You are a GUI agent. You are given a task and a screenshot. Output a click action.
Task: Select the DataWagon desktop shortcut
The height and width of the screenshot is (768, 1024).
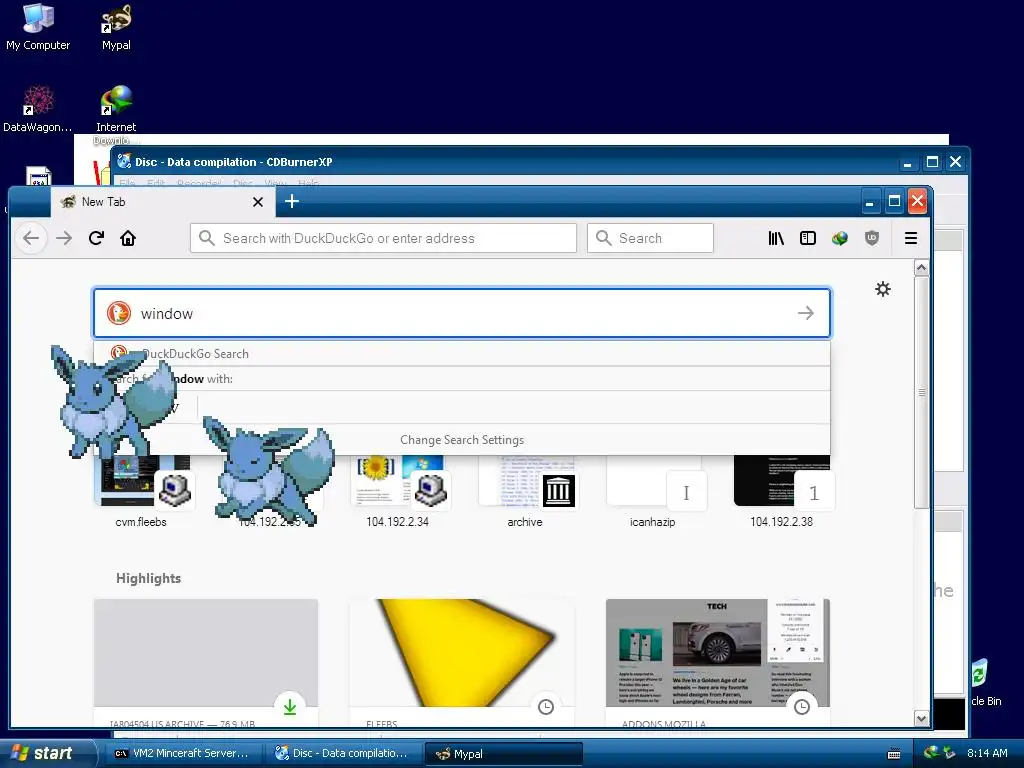[38, 108]
